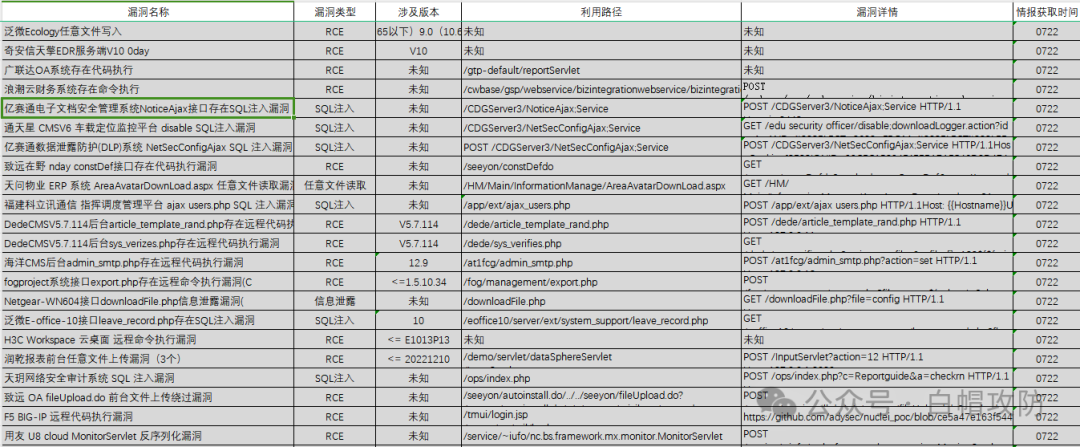Click the 0722 cell in H3C Workspace row
The image size is (1080, 447).
1046,340
